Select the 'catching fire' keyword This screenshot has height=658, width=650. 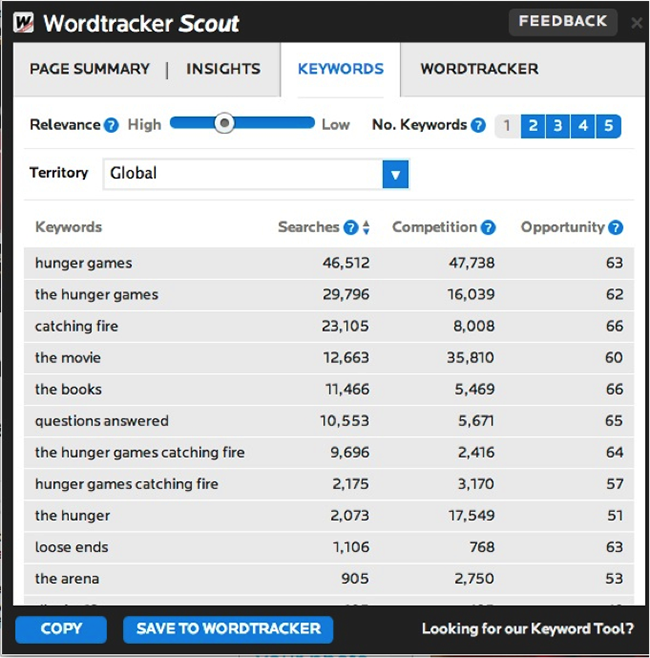(x=76, y=326)
